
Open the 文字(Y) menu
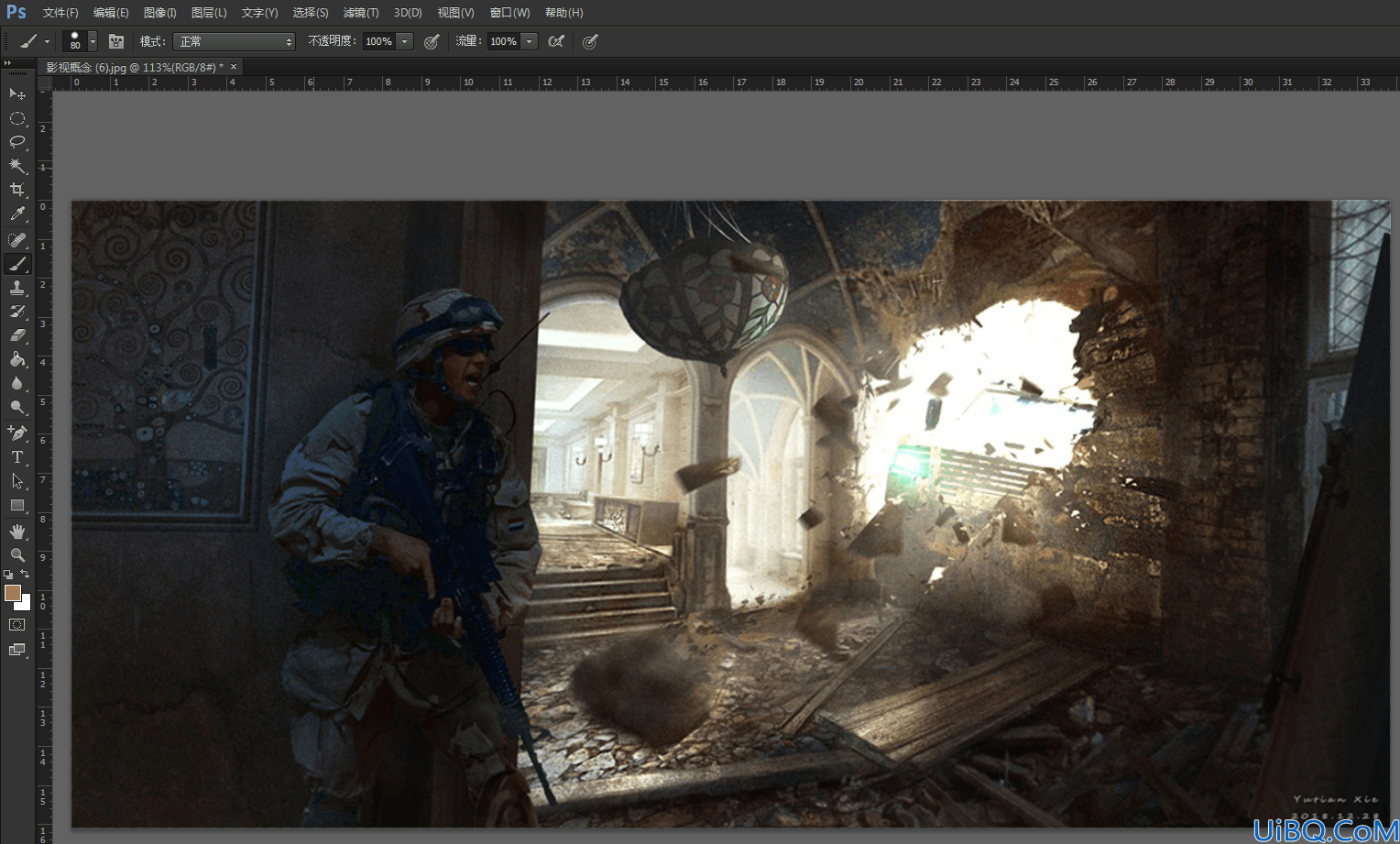tap(259, 13)
